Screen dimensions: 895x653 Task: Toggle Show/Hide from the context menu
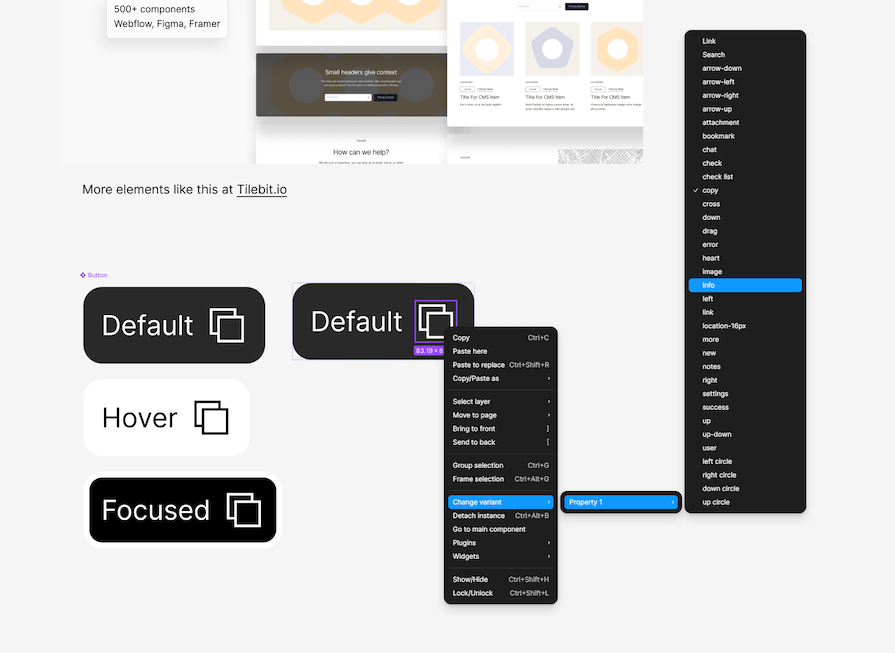pos(470,579)
